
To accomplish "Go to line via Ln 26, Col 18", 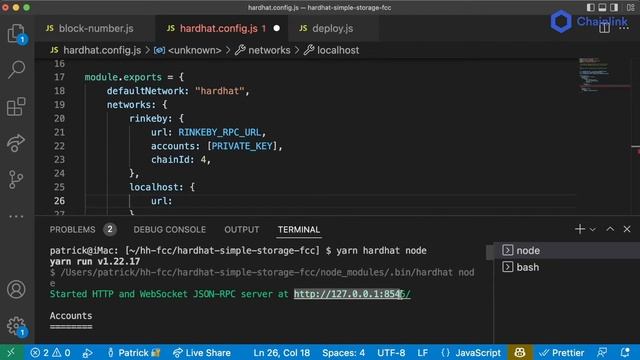I will [281, 352].
